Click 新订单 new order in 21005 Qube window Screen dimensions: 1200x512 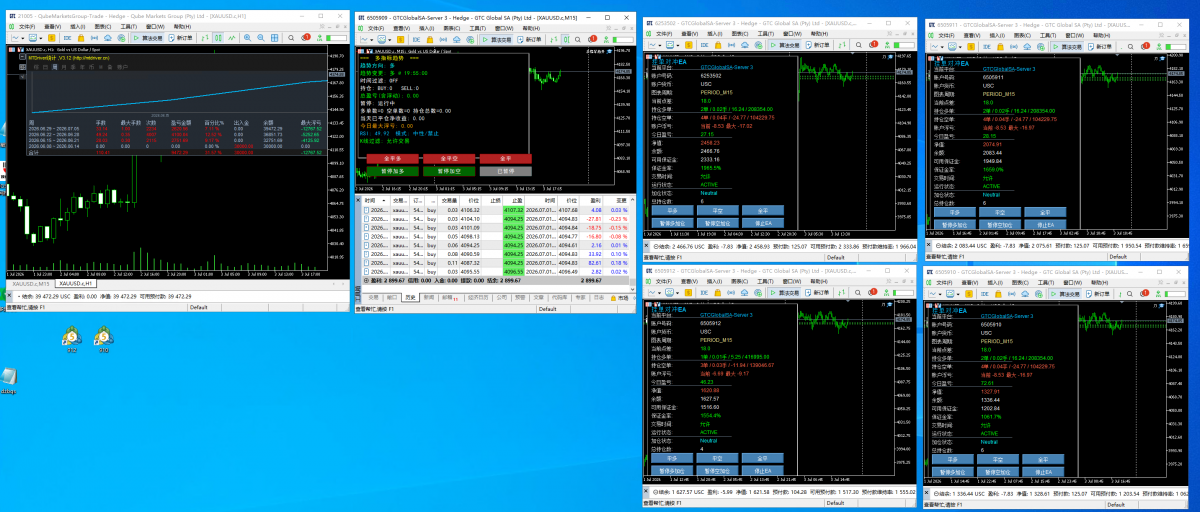coord(181,38)
